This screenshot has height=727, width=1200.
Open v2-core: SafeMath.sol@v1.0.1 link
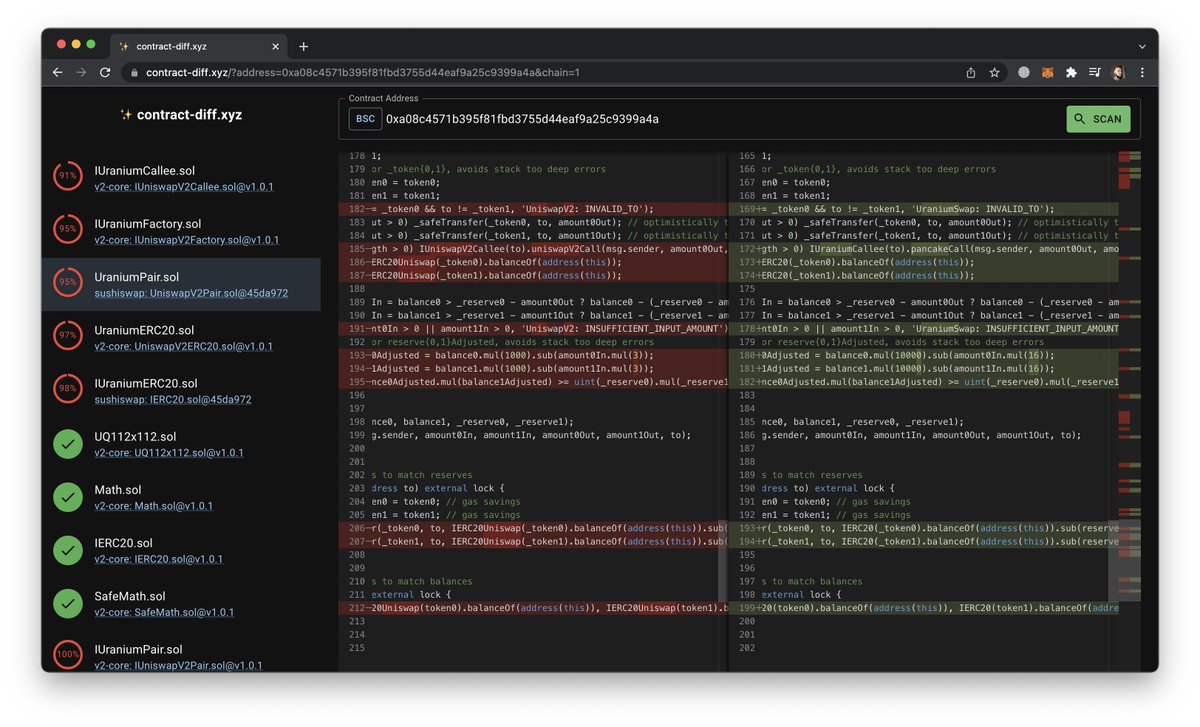click(164, 612)
